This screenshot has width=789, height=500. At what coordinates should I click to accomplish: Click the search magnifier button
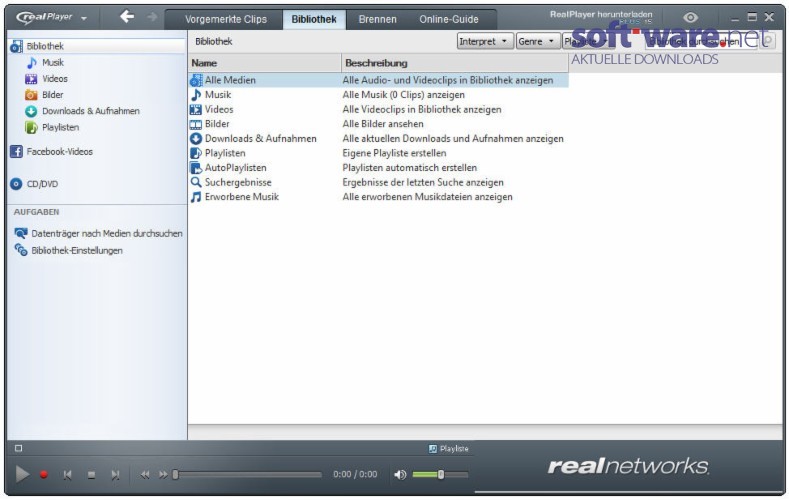768,41
